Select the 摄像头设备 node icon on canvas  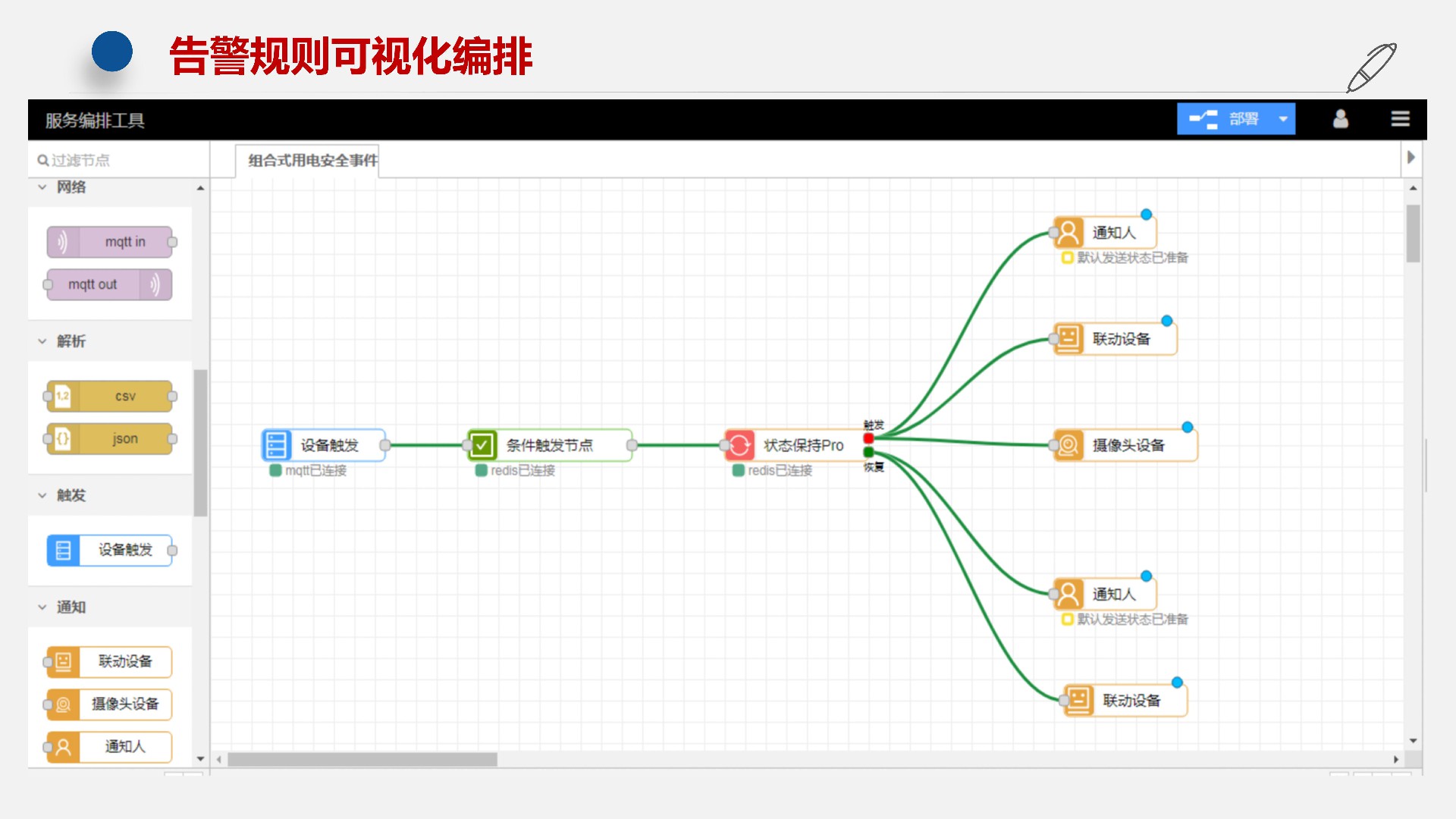point(1068,445)
